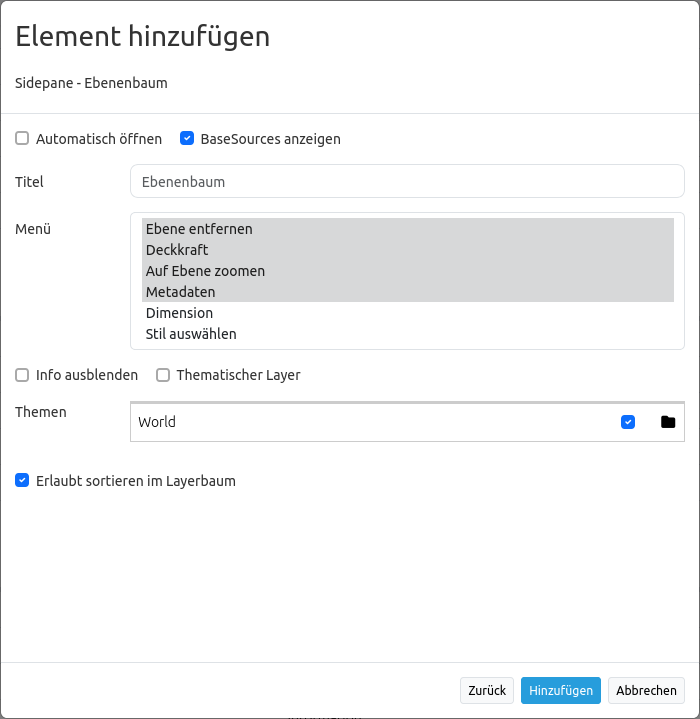Click the World theme name
The width and height of the screenshot is (700, 719).
(x=157, y=422)
